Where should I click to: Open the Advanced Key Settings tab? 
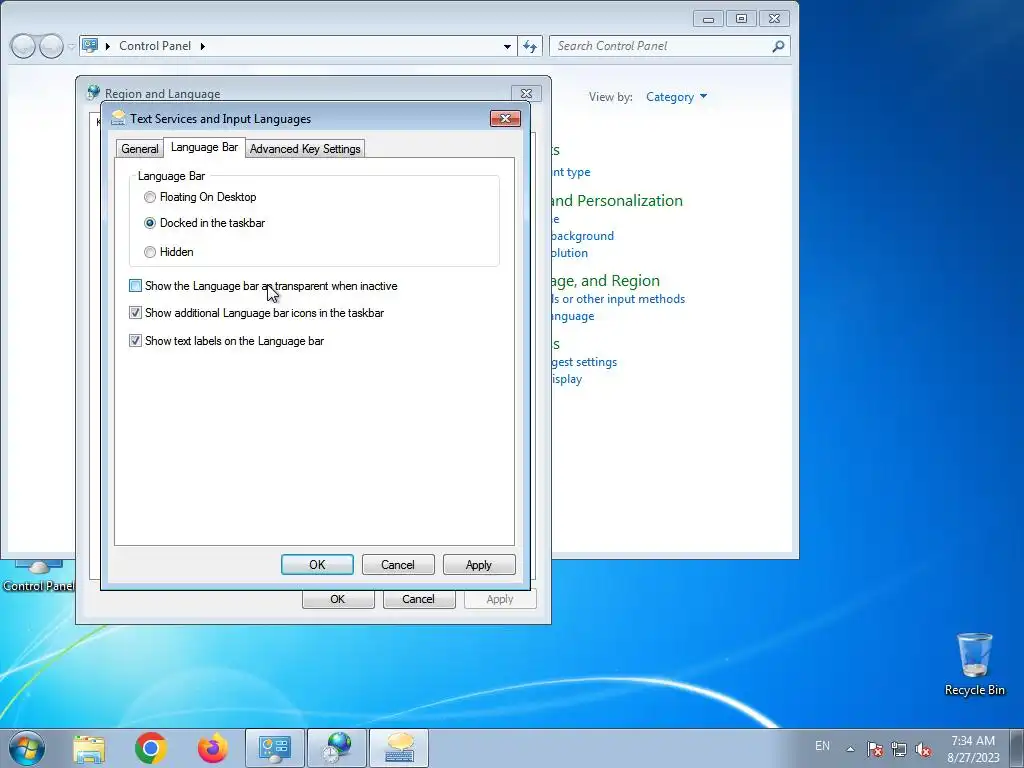pos(305,149)
